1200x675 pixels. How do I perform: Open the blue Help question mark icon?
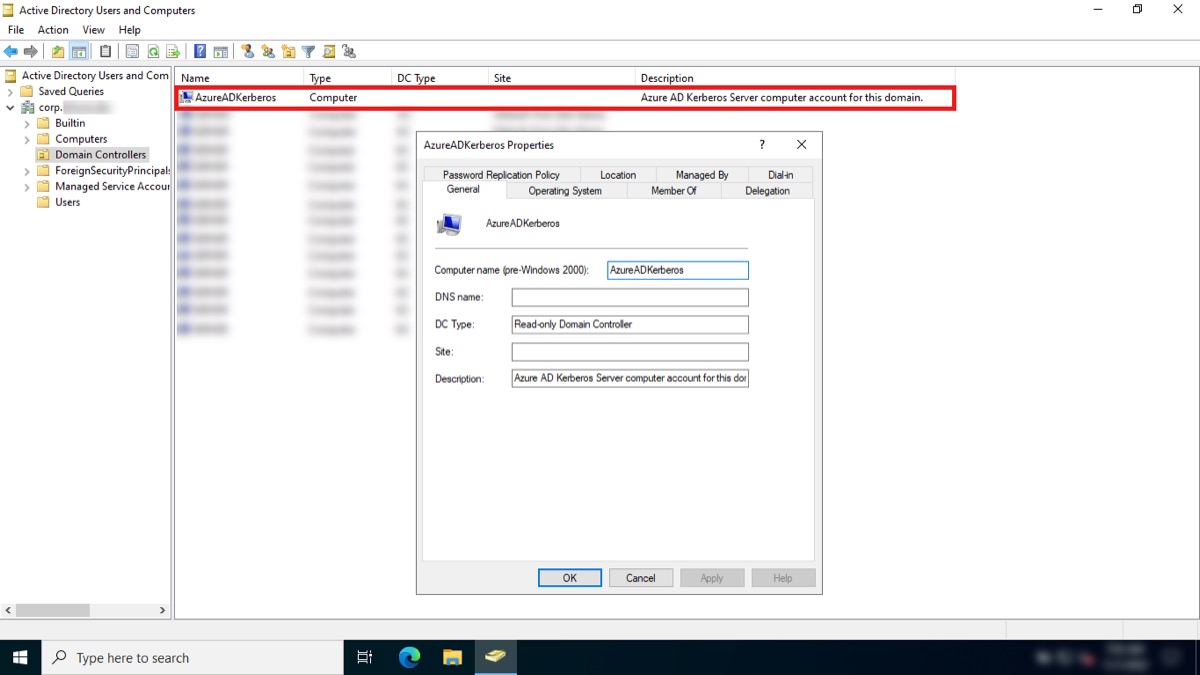(200, 51)
